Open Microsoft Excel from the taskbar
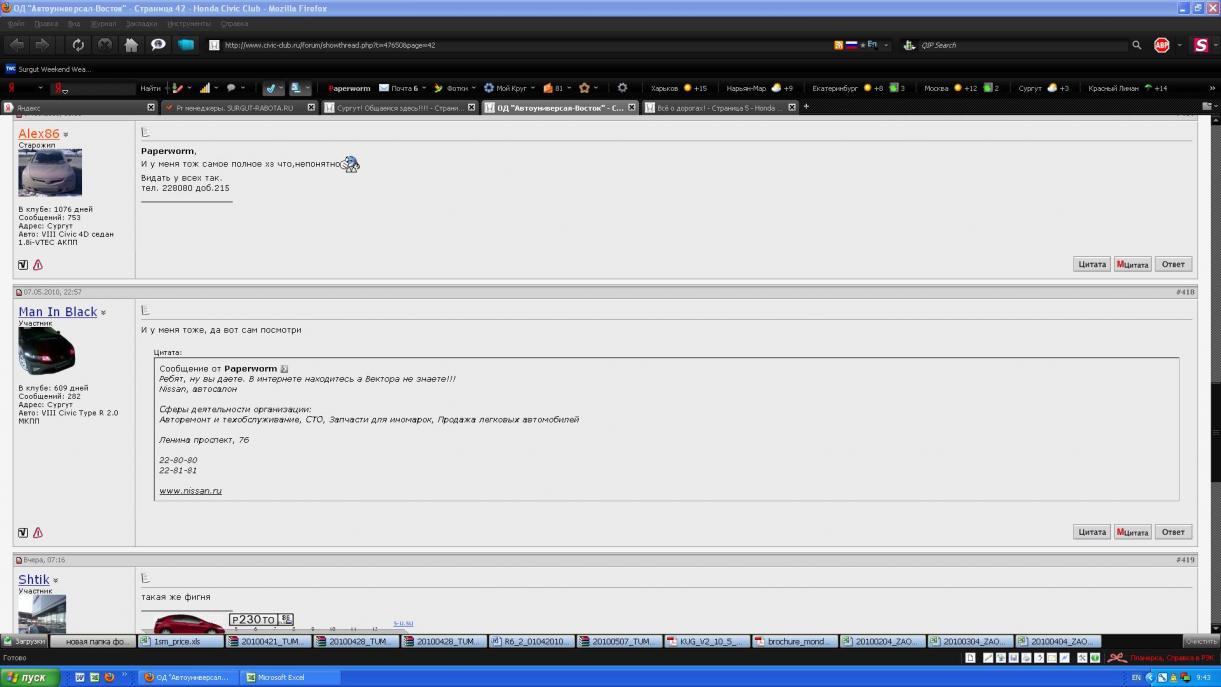 pos(290,677)
